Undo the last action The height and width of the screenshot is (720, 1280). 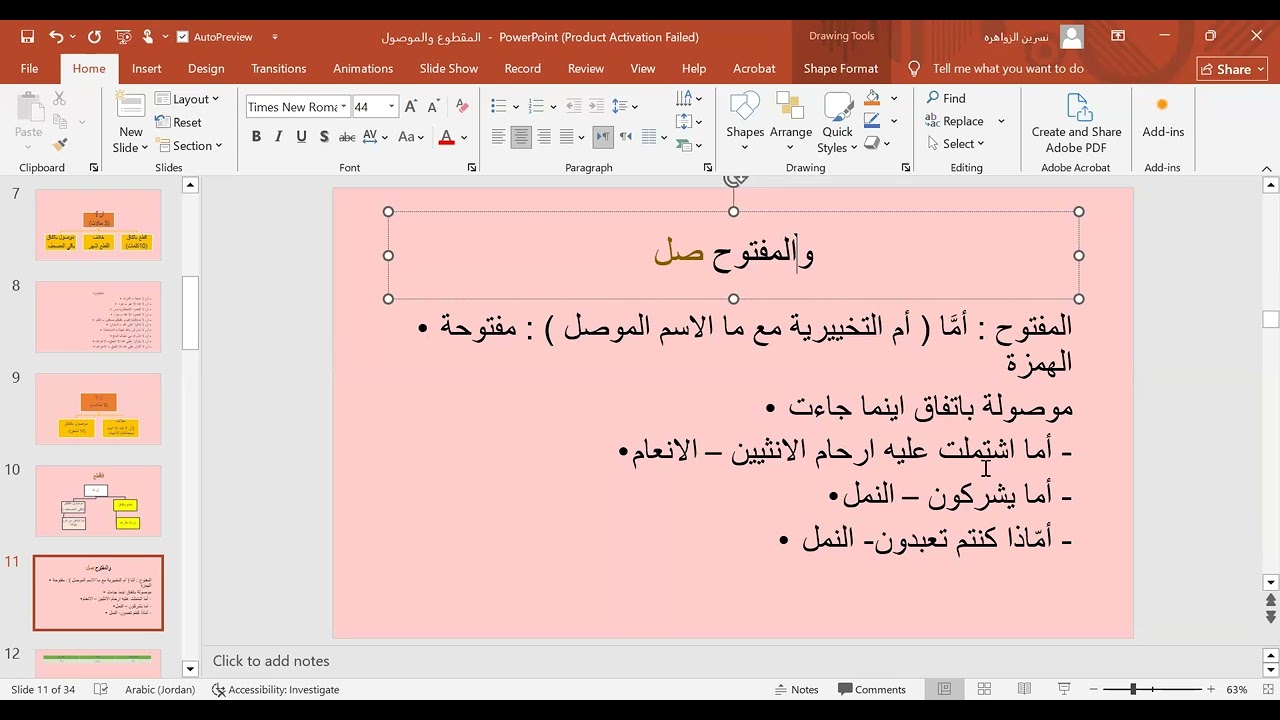(x=55, y=37)
